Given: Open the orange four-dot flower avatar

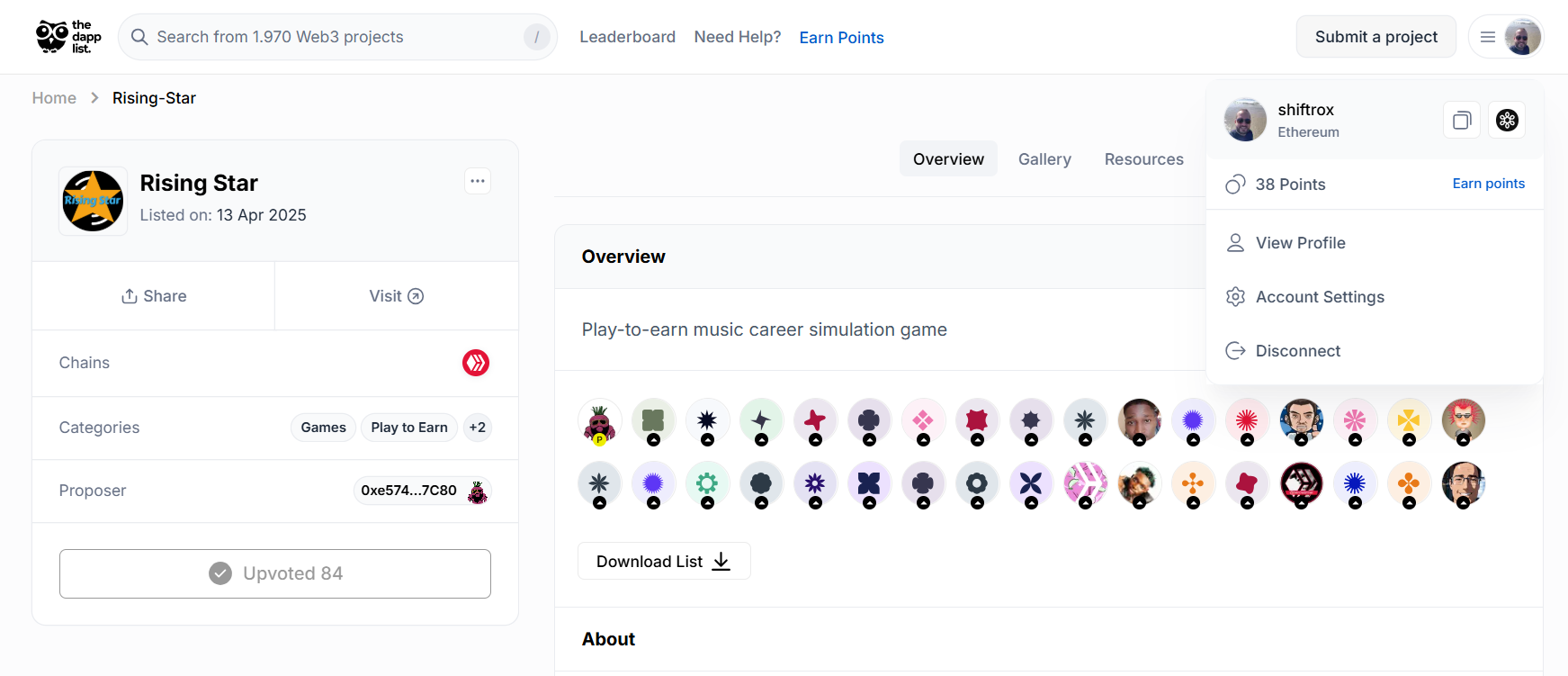Looking at the screenshot, I should [1193, 484].
